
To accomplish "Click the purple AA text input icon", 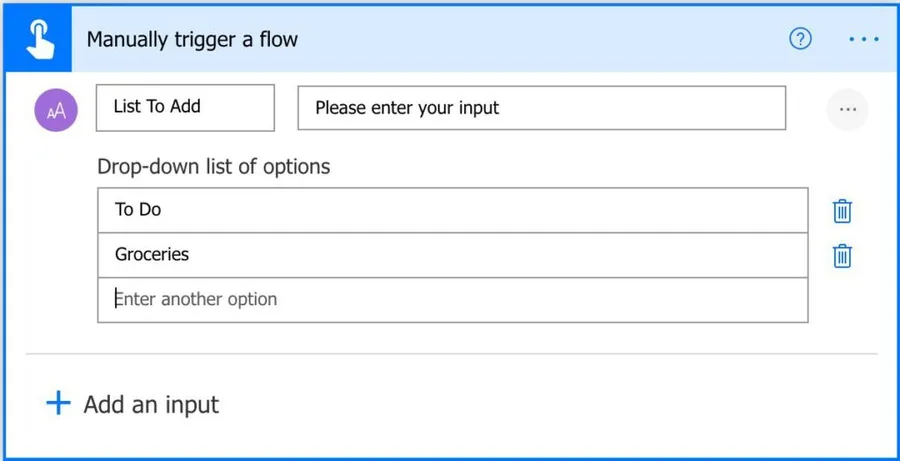I will [56, 110].
